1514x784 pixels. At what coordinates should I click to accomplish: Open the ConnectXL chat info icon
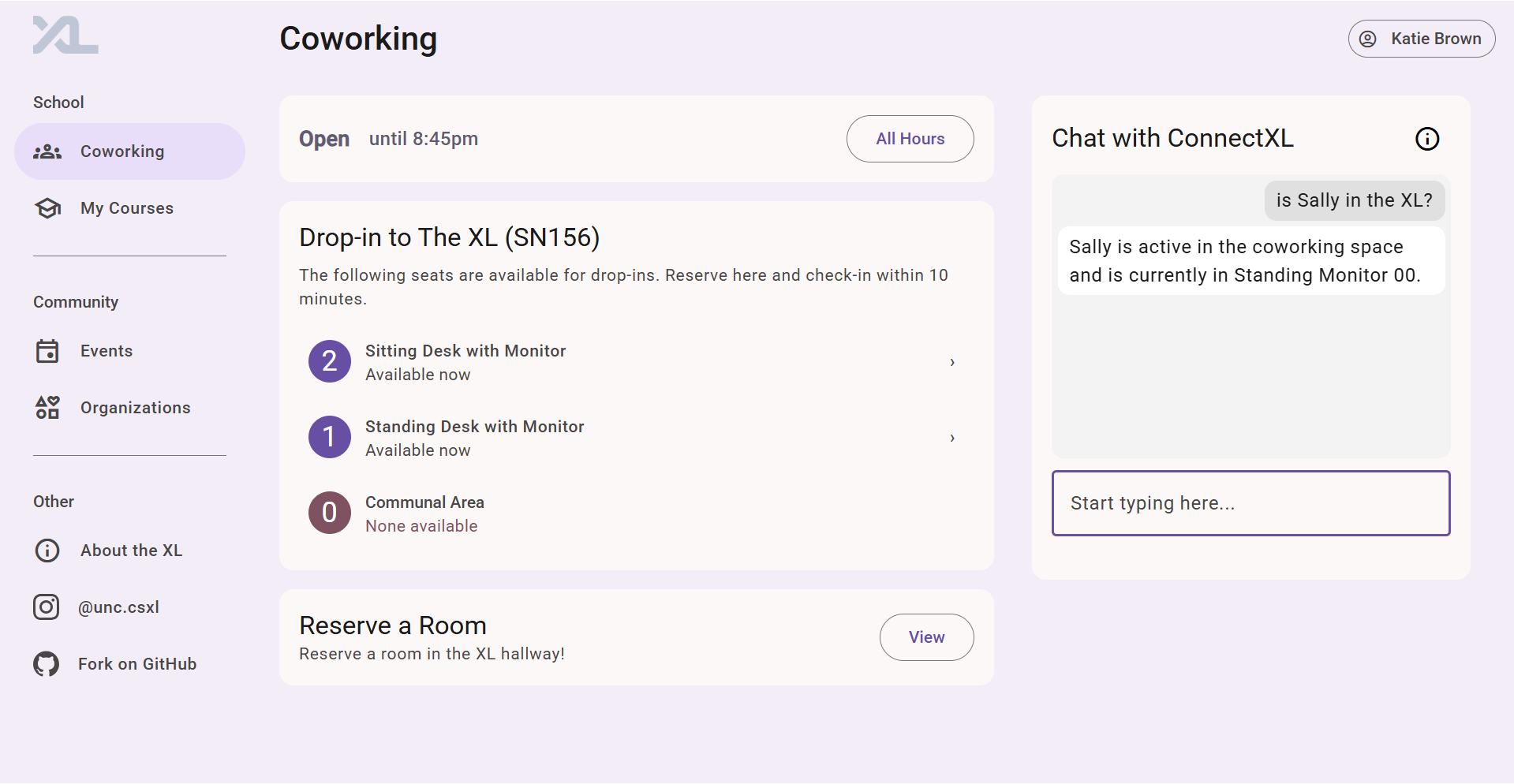(1426, 139)
